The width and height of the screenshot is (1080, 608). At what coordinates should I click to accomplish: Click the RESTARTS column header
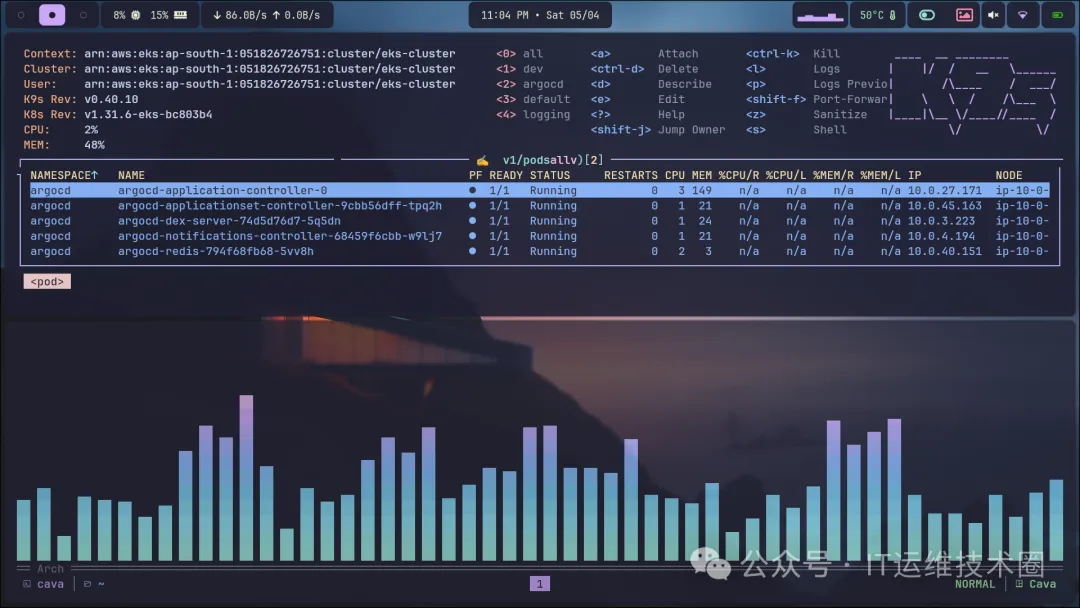tap(630, 175)
